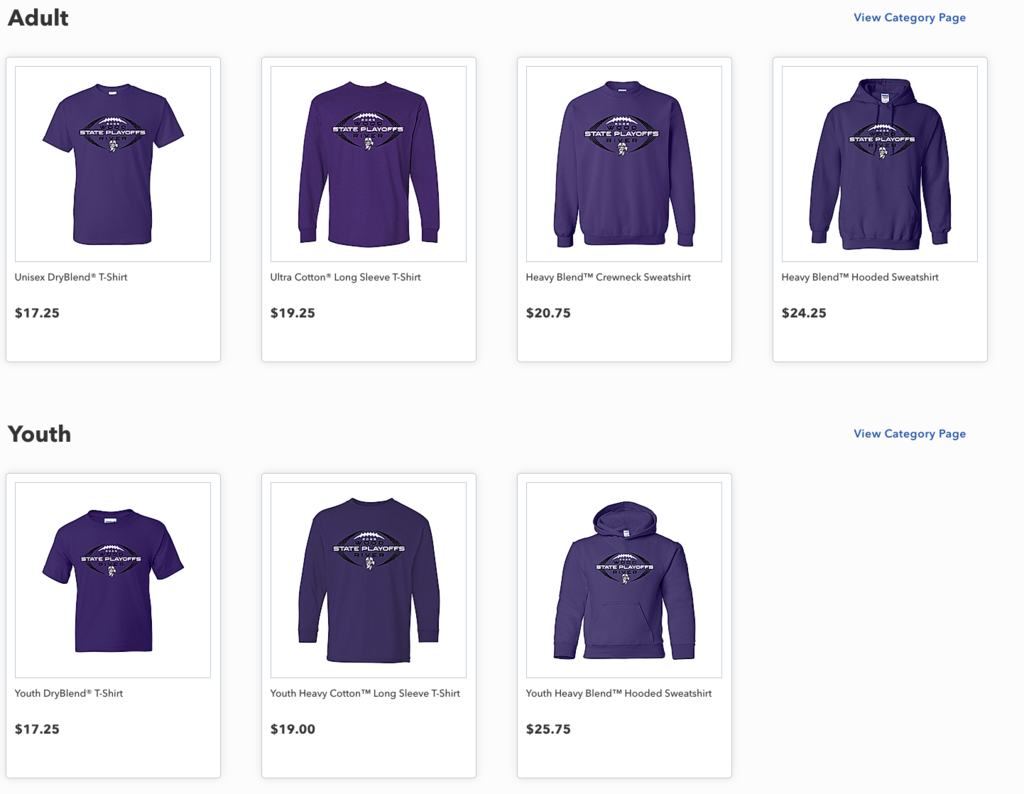View Category Page for the Adult section
The image size is (1024, 794).
click(909, 18)
